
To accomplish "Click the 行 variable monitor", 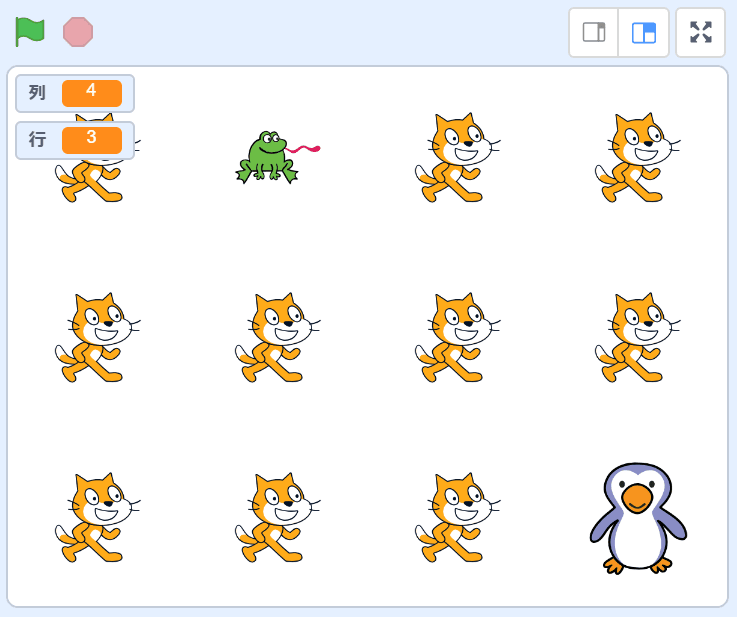I will click(75, 140).
